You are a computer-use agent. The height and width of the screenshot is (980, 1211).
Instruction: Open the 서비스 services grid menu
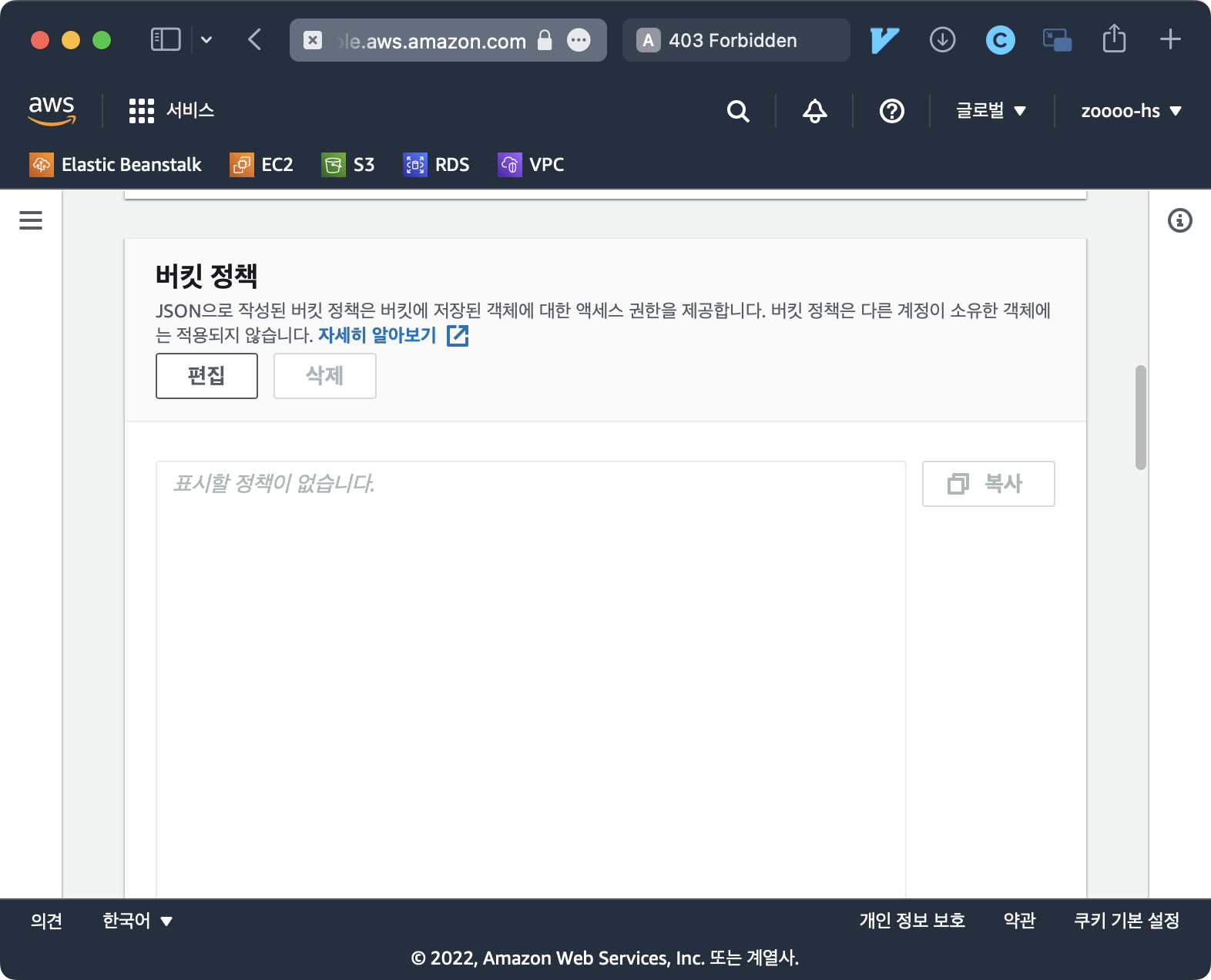pyautogui.click(x=172, y=110)
